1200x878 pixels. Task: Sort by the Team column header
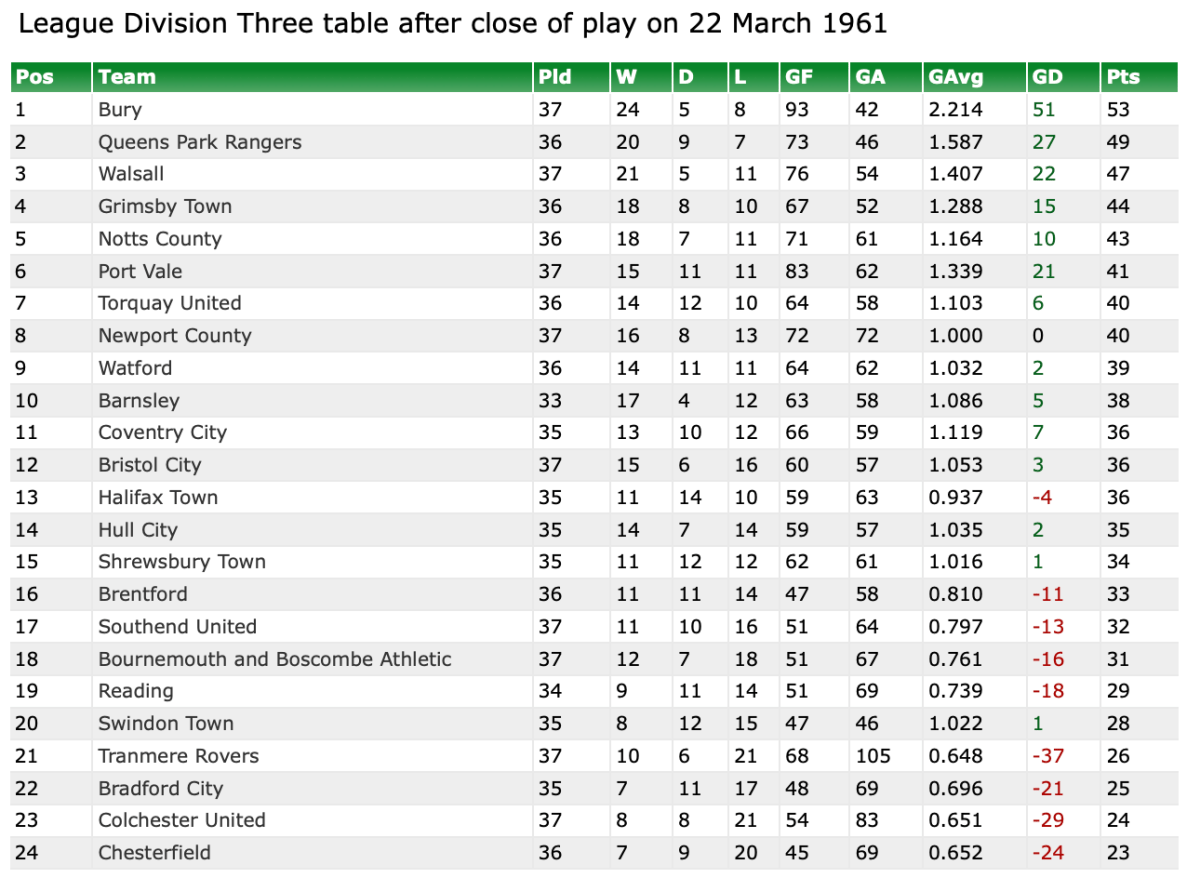pyautogui.click(x=127, y=77)
